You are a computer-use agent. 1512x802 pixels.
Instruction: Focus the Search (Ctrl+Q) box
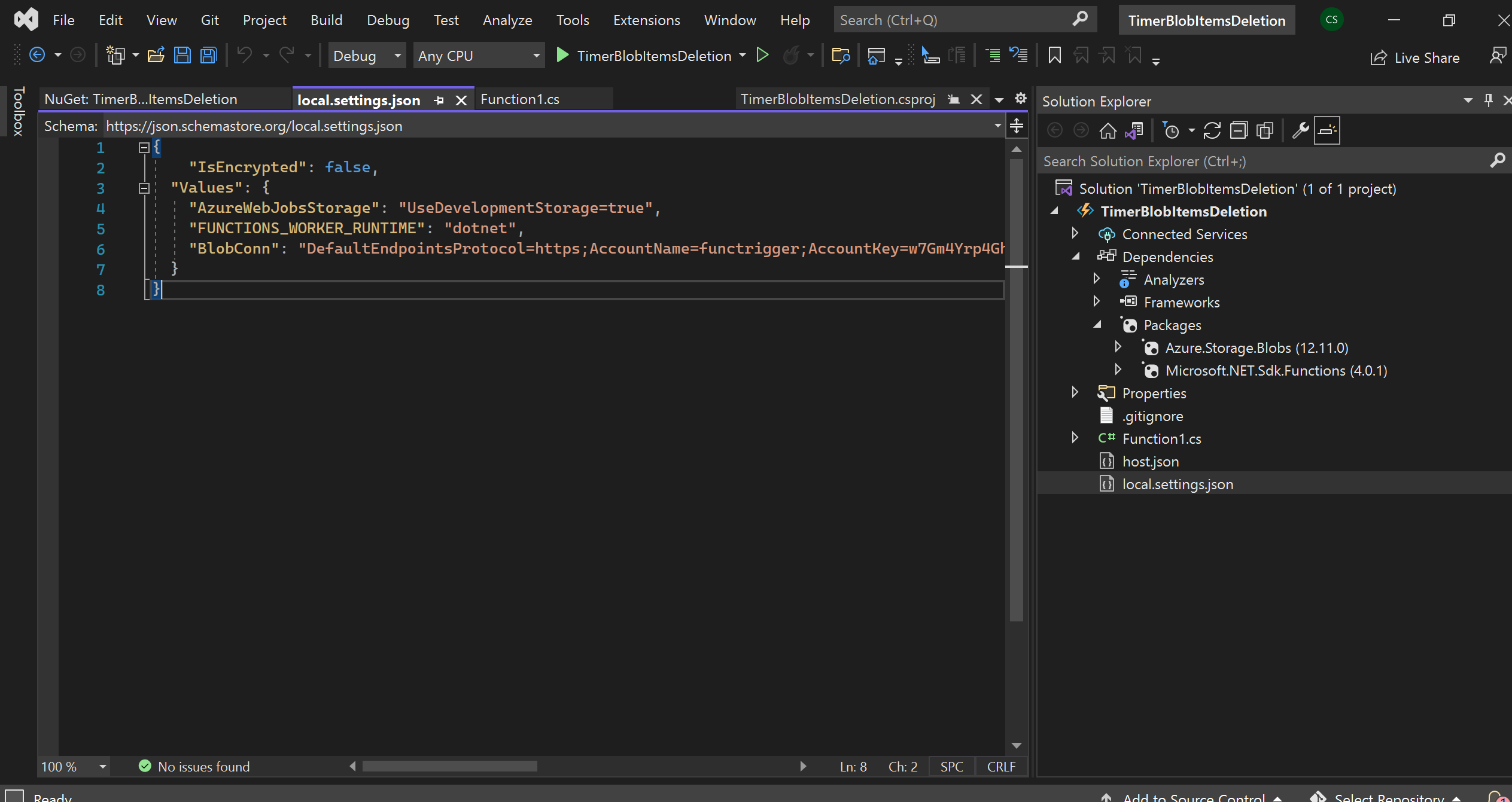965,20
